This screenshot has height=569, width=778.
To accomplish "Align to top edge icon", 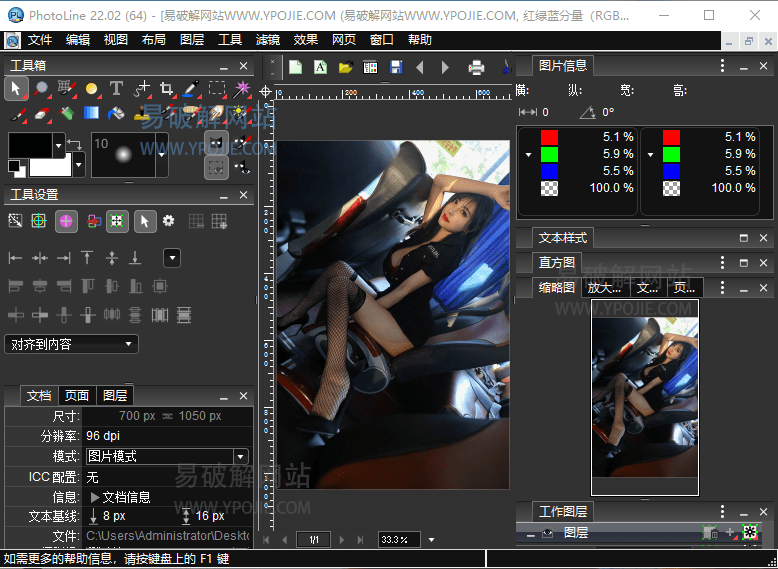I will click(x=87, y=257).
